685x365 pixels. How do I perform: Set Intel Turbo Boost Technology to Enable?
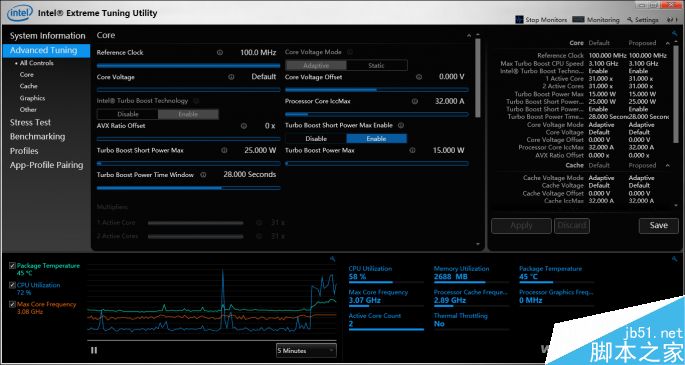[188, 114]
